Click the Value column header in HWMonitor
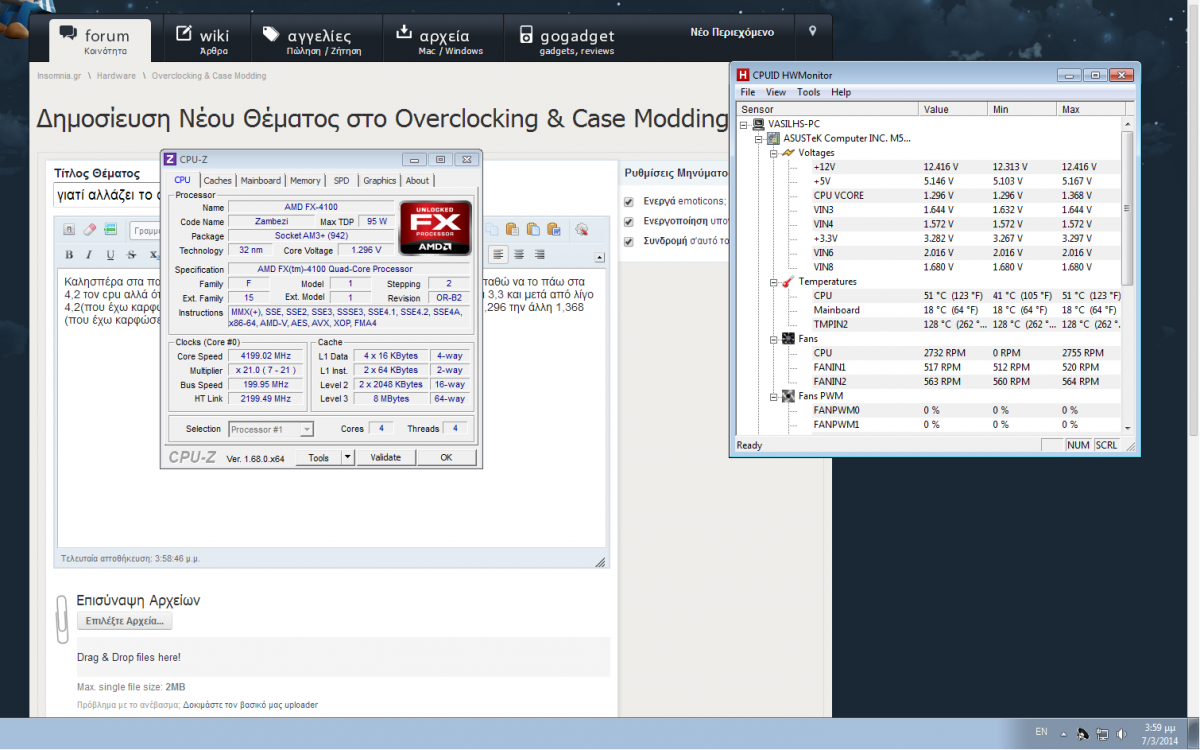Viewport: 1200px width, 750px height. pos(952,109)
